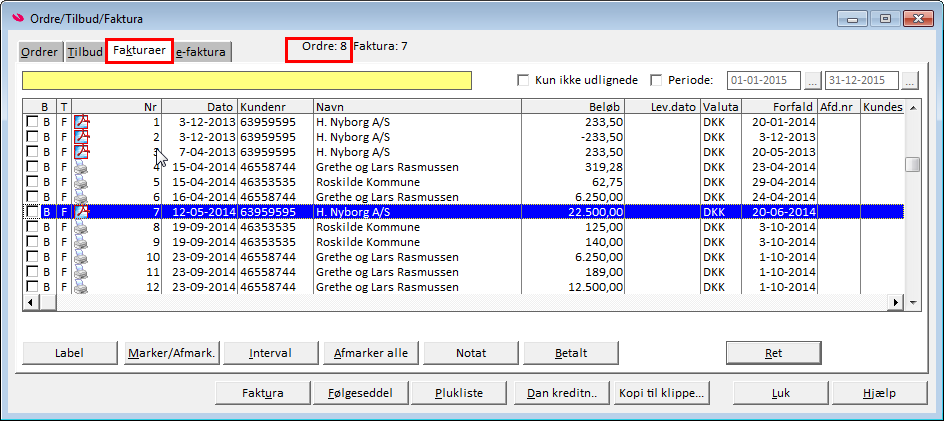Image resolution: width=944 pixels, height=421 pixels.
Task: Click the Faktura button
Action: click(262, 393)
